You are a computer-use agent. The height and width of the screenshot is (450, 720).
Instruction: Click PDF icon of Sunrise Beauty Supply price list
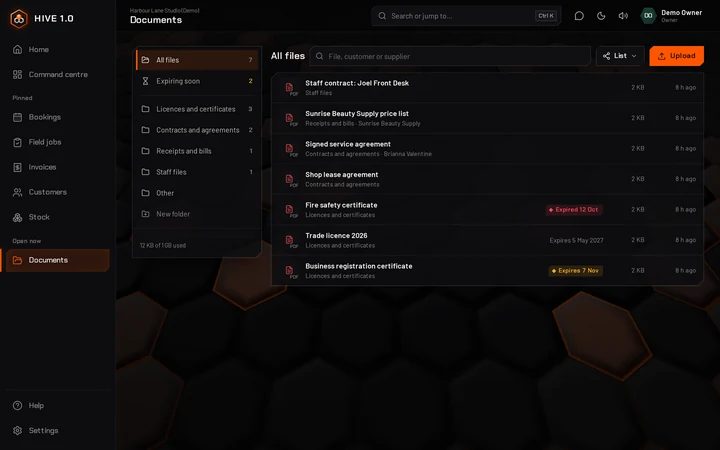(x=290, y=118)
